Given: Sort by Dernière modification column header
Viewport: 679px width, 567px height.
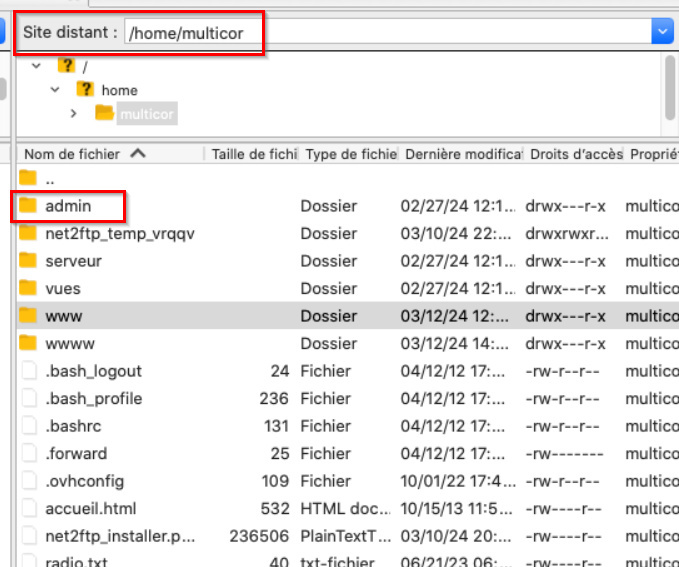Looking at the screenshot, I should (x=461, y=154).
